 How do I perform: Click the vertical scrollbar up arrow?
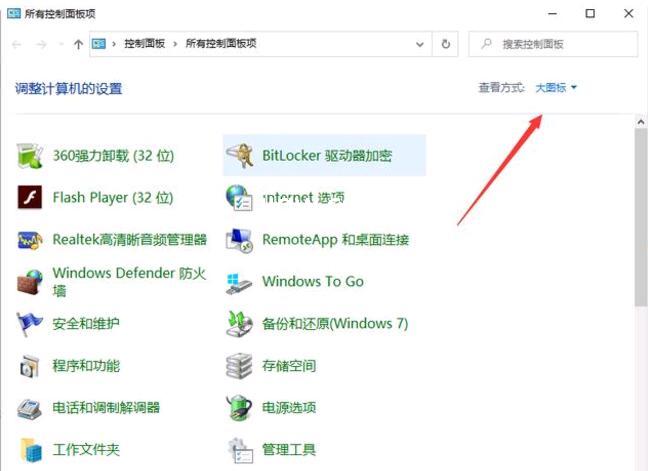640,122
